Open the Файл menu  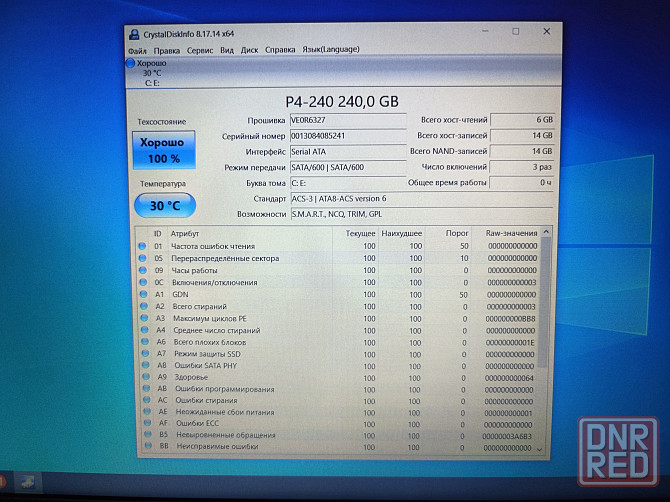click(137, 51)
